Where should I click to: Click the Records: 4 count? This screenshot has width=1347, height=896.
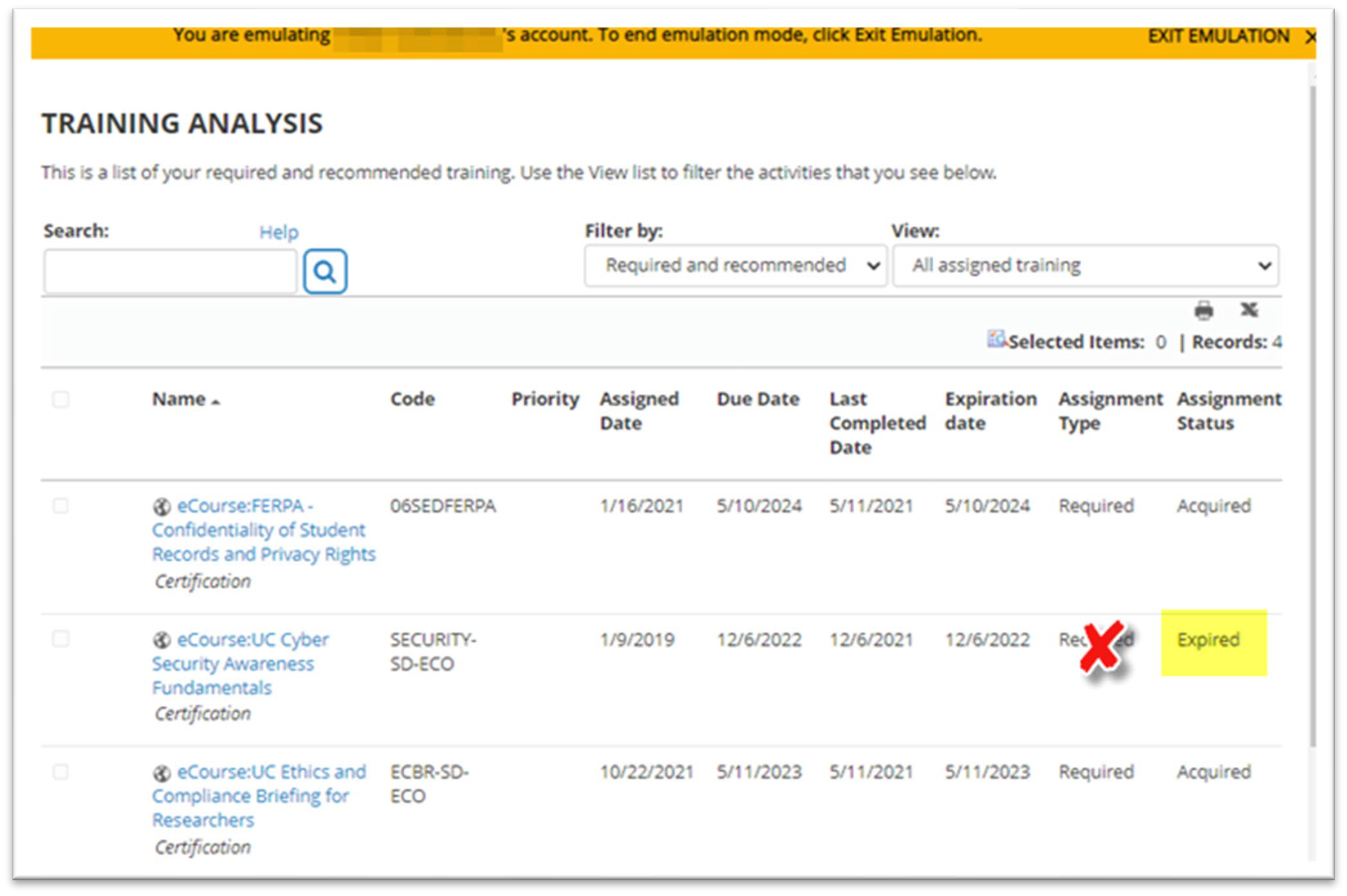1237,342
